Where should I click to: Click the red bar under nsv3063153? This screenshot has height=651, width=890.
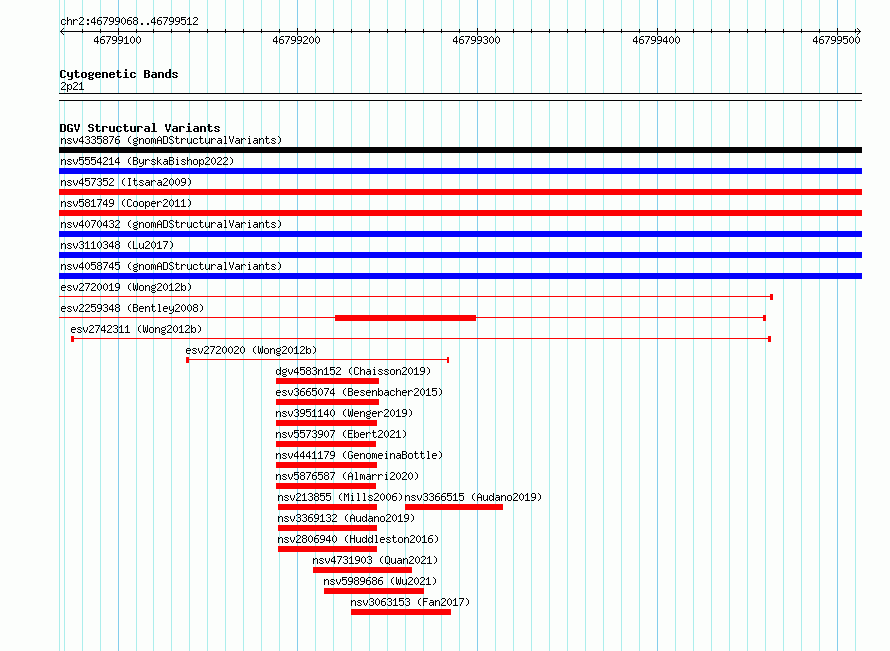pyautogui.click(x=401, y=612)
